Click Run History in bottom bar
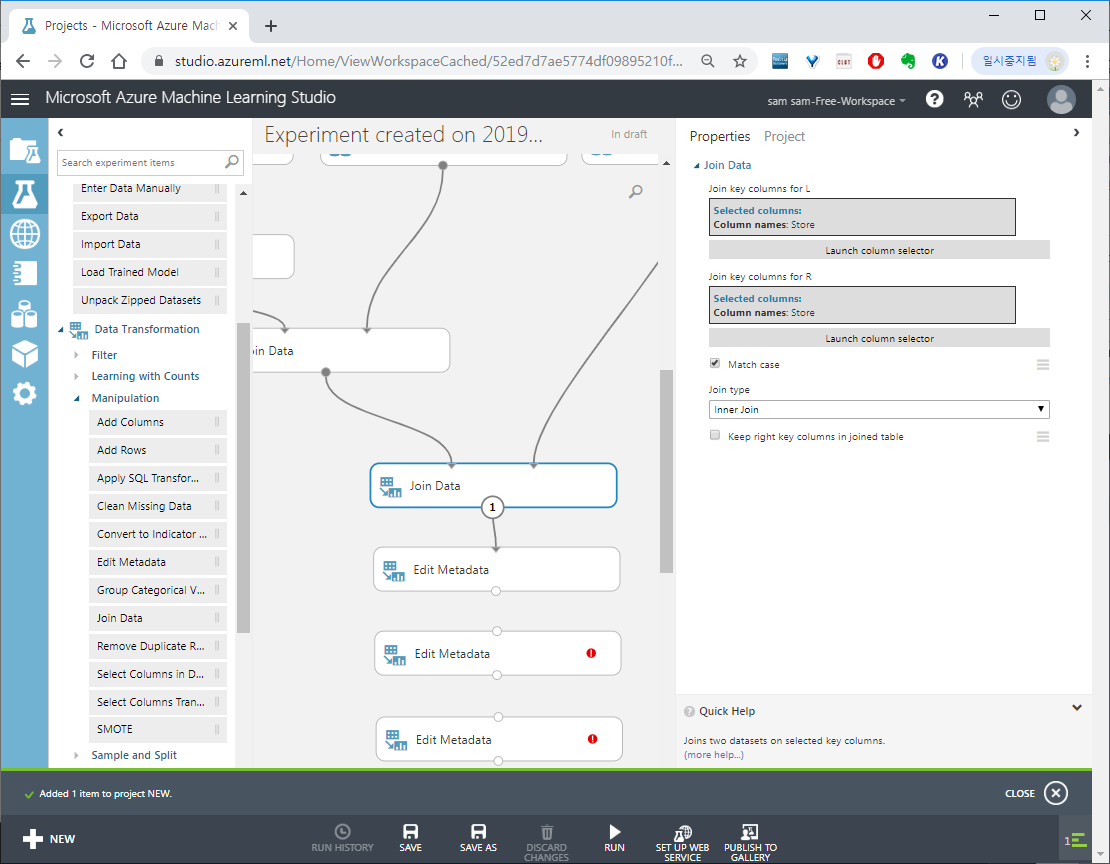Viewport: 1110px width, 864px height. coord(342,839)
